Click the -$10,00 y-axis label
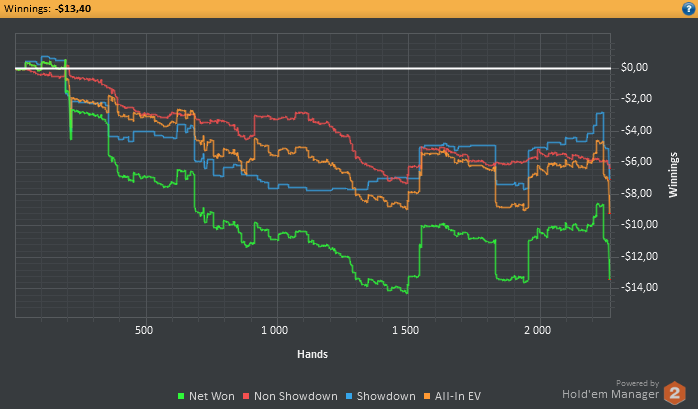The height and width of the screenshot is (409, 698). pyautogui.click(x=639, y=224)
